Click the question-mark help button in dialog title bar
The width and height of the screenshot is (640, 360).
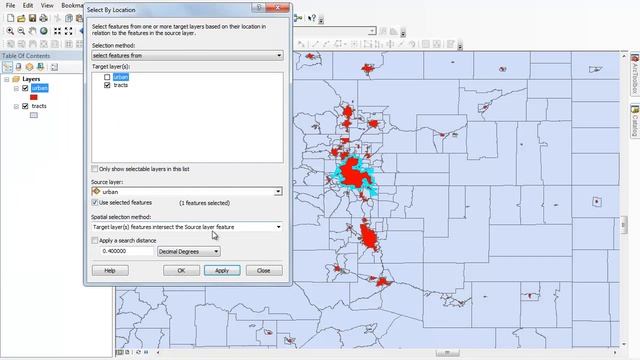pos(258,8)
